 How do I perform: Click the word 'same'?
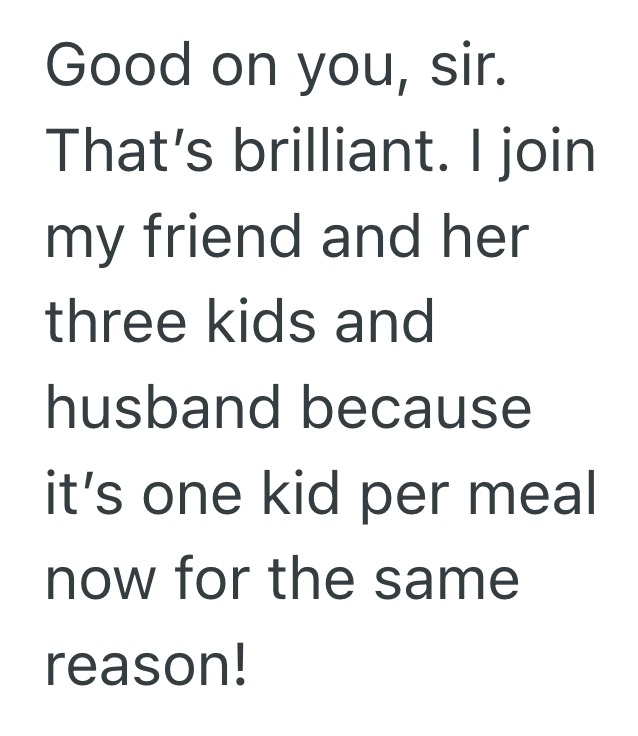[x=446, y=580]
